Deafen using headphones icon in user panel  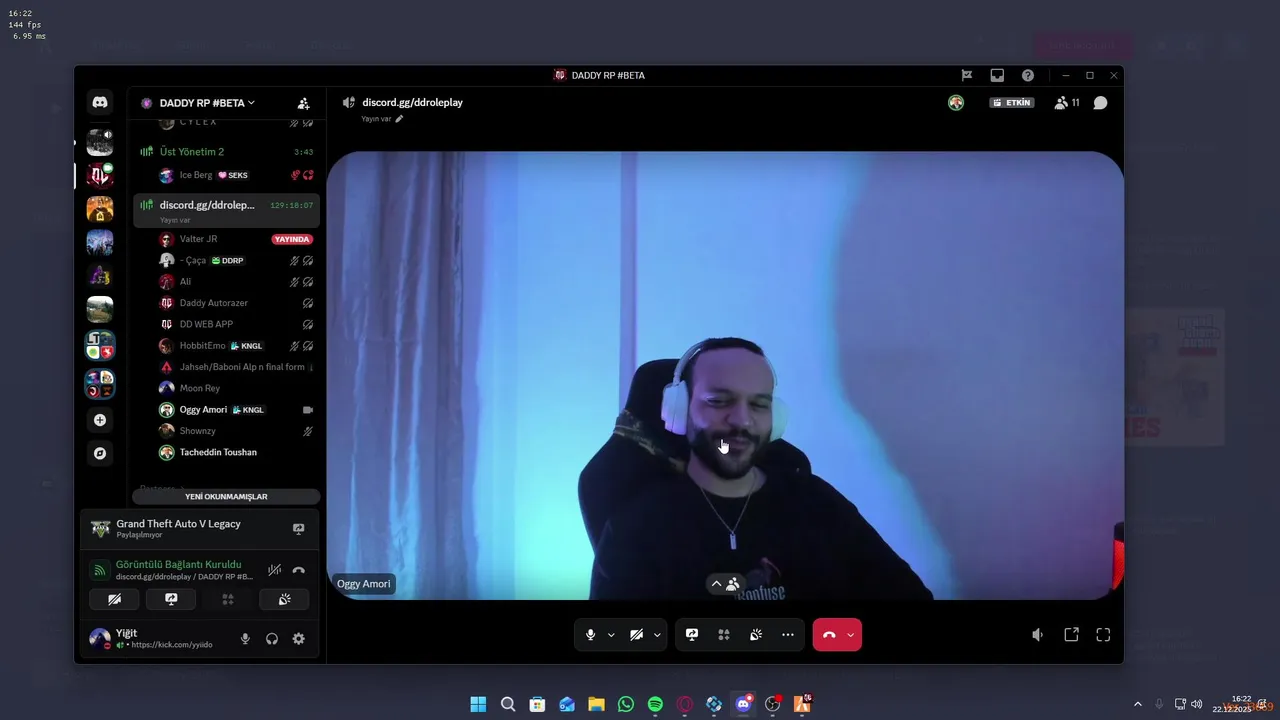pos(272,639)
